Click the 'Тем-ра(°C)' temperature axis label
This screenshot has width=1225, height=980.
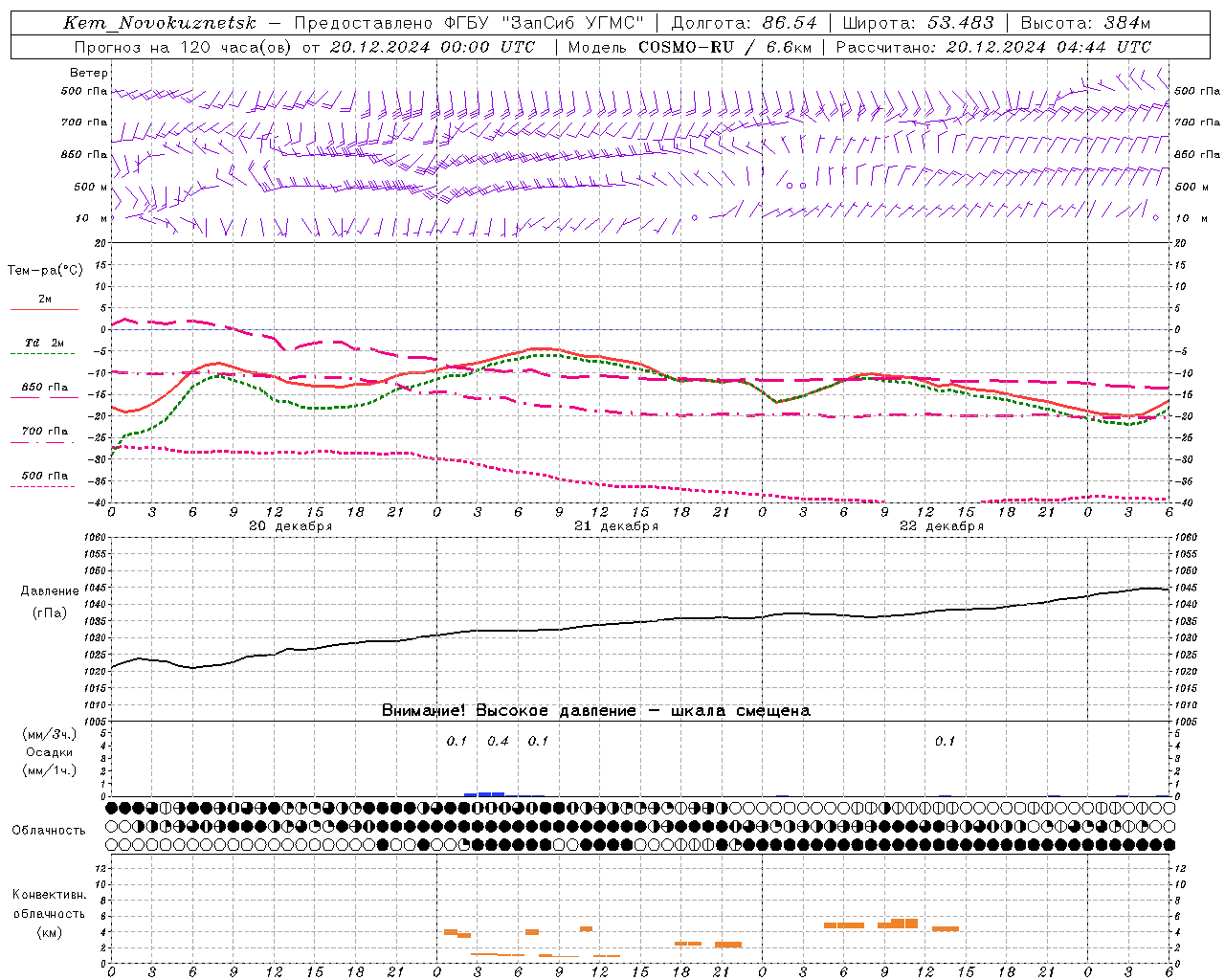[45, 270]
